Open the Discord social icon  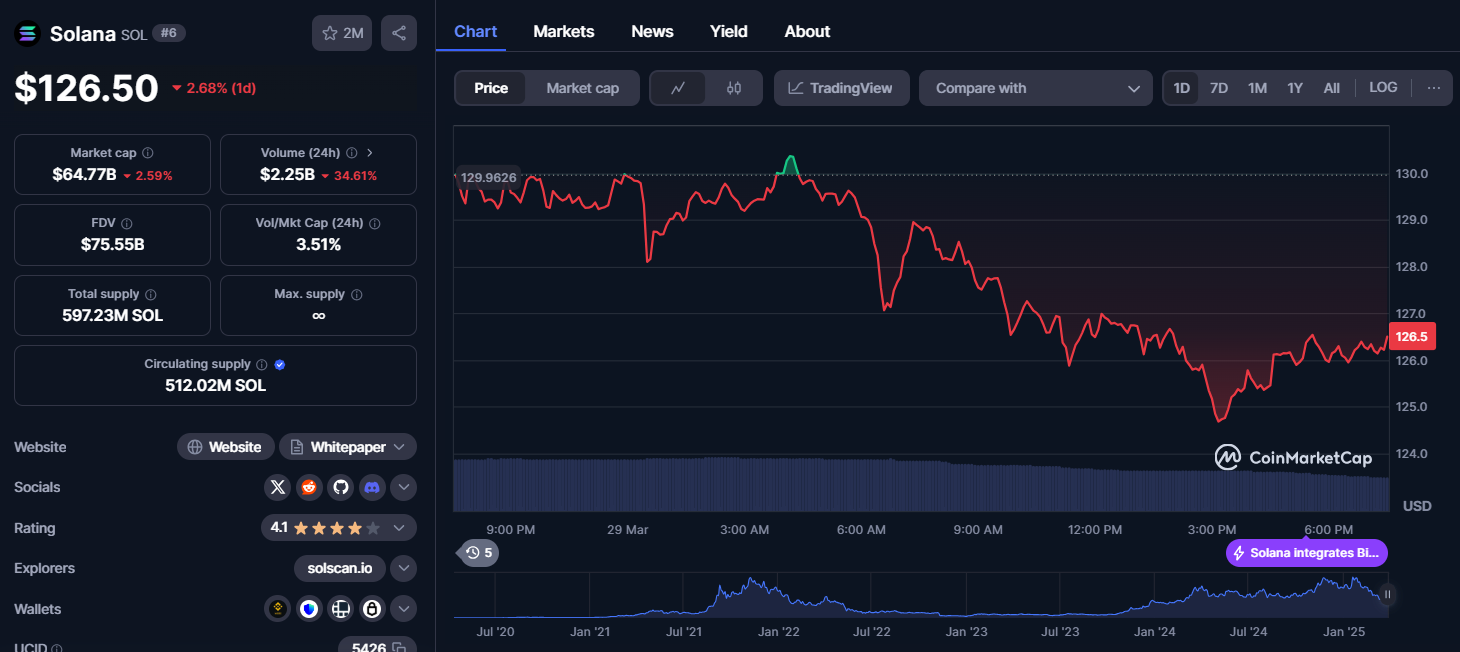coord(372,487)
